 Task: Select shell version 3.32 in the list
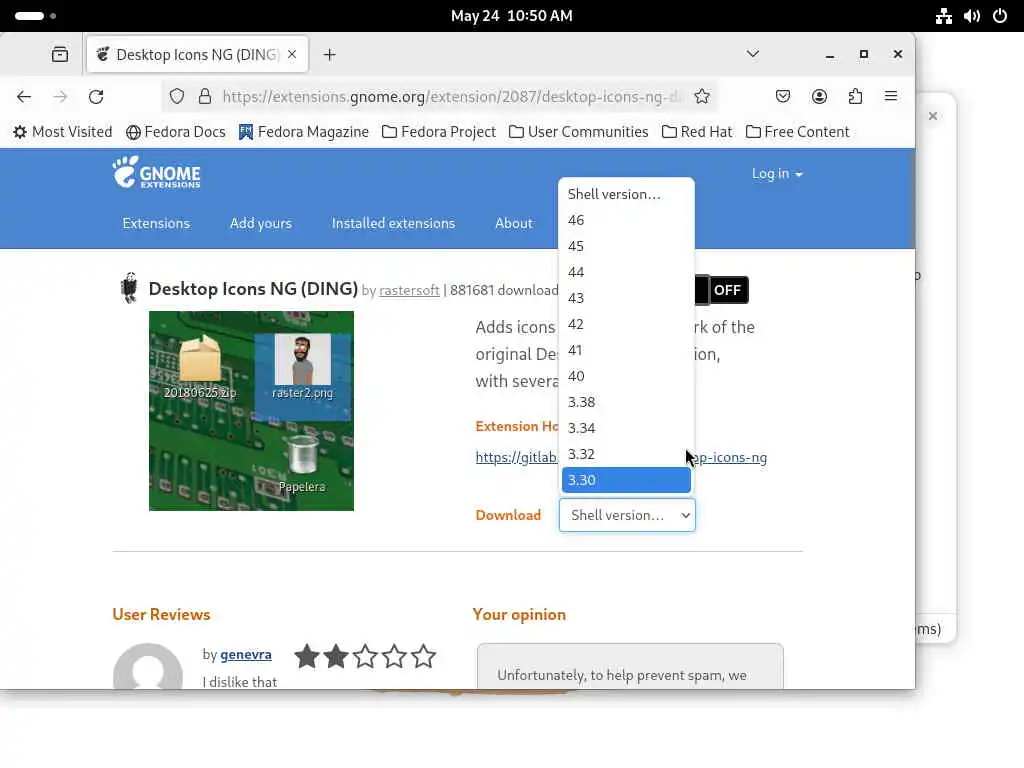(x=626, y=454)
